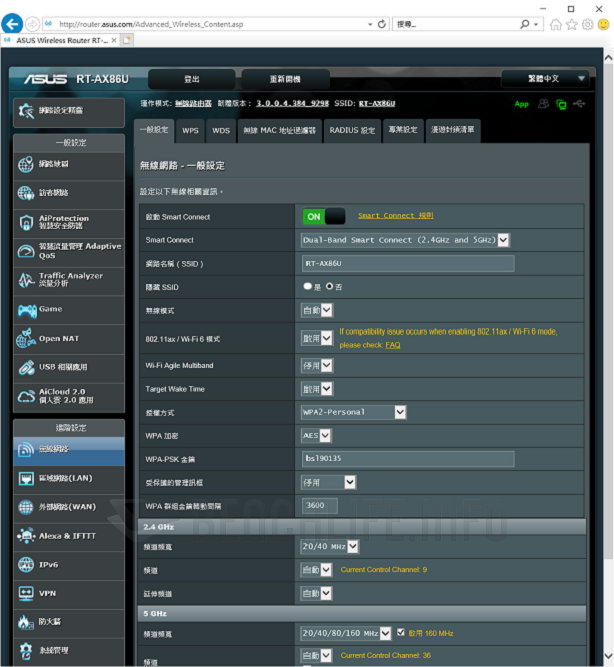Click the group key rotation interval field
The height and width of the screenshot is (667, 614).
tap(320, 505)
